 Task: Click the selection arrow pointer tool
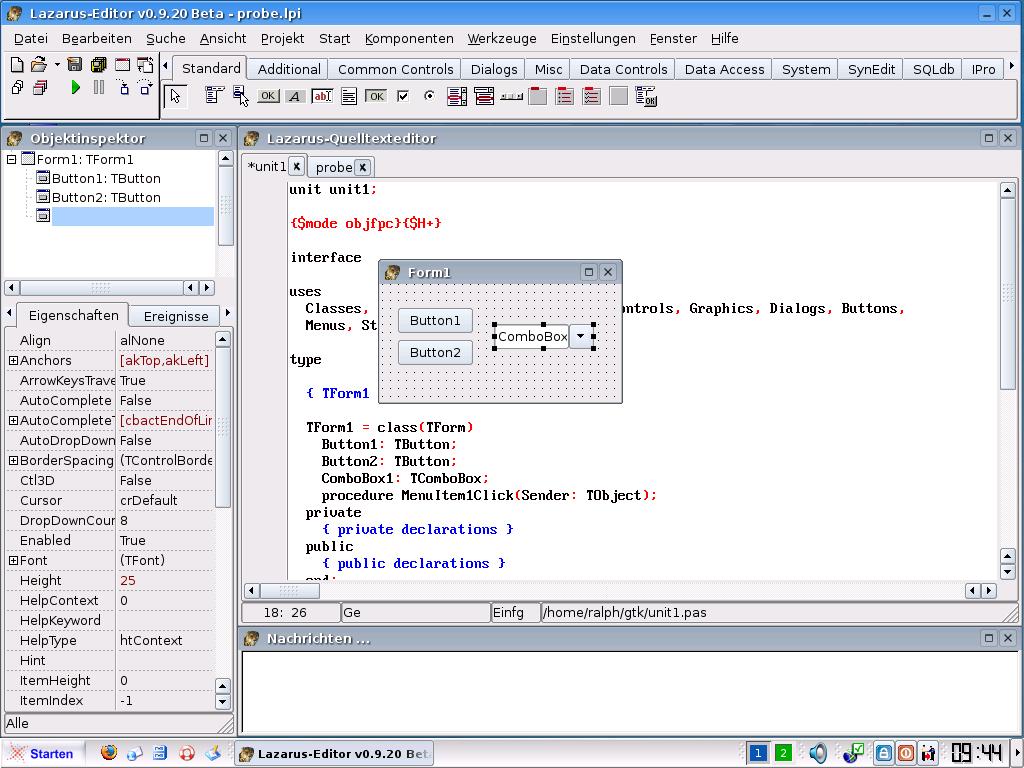tap(176, 96)
